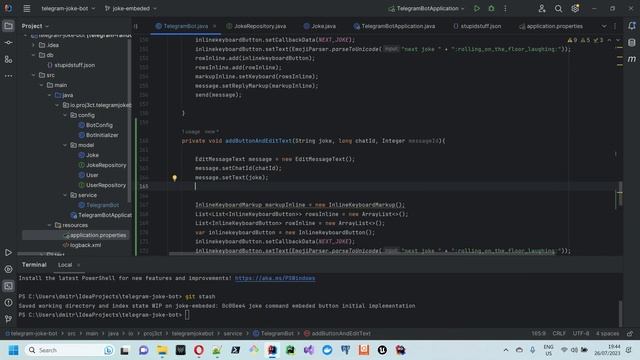Open the Git tool window

tap(8, 319)
